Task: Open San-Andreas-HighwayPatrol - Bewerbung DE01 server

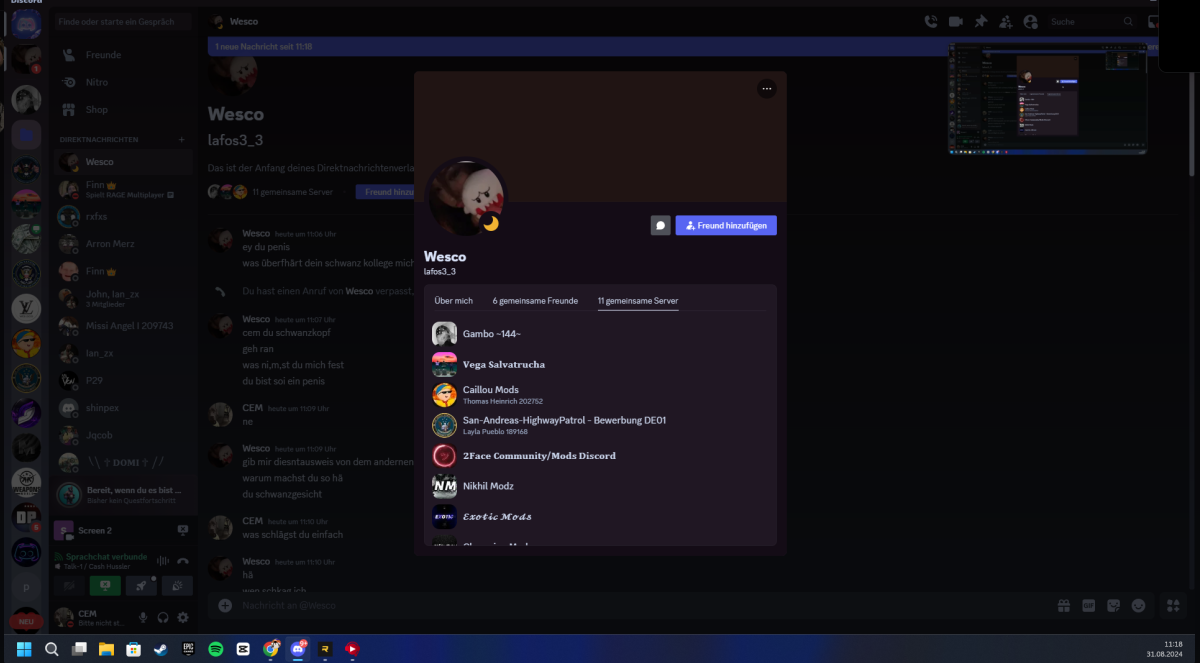Action: pyautogui.click(x=600, y=425)
